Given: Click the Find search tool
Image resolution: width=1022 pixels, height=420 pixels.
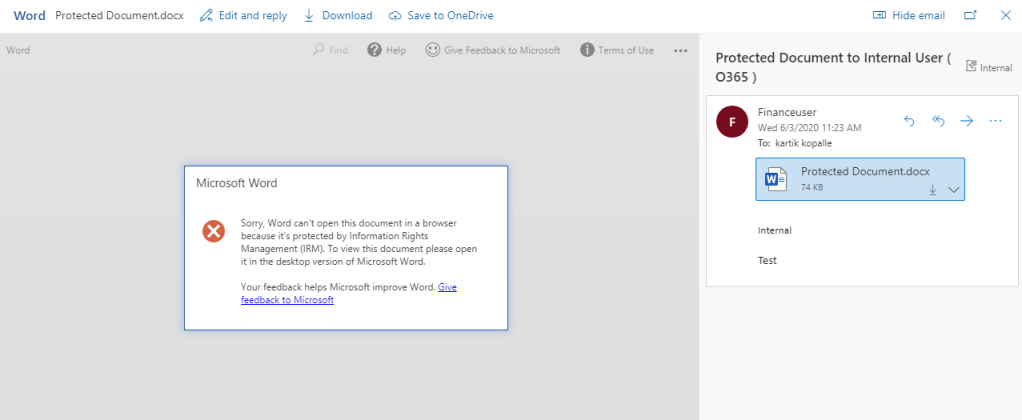Looking at the screenshot, I should pos(330,50).
